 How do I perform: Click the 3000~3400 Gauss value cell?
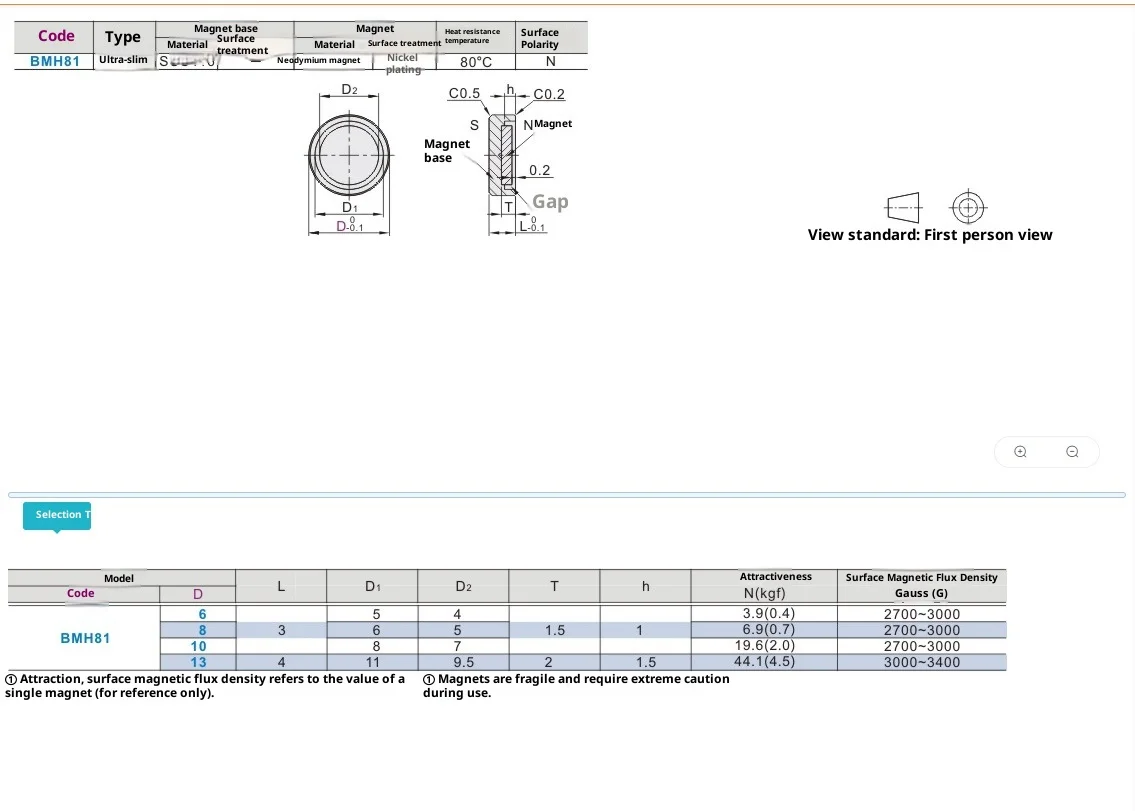[x=921, y=662]
